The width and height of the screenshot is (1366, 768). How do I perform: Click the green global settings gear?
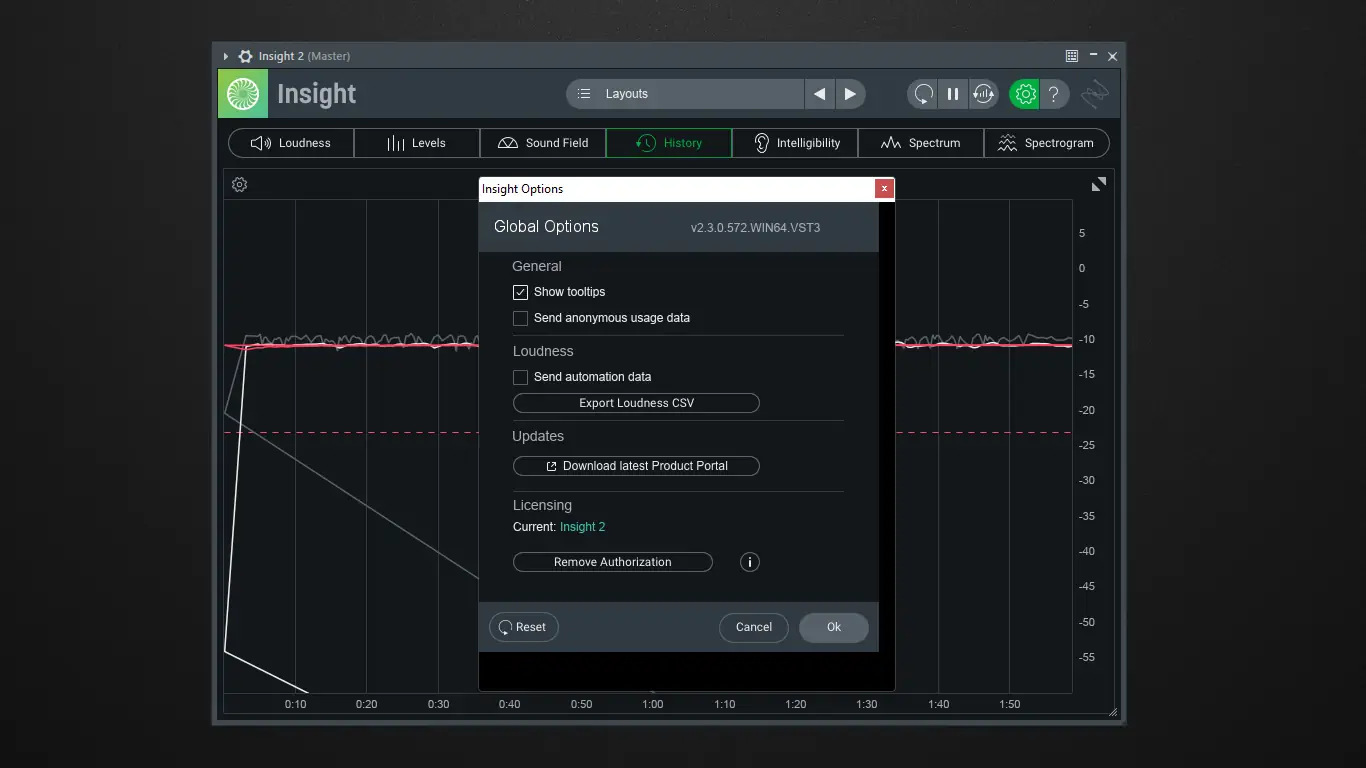pyautogui.click(x=1025, y=94)
